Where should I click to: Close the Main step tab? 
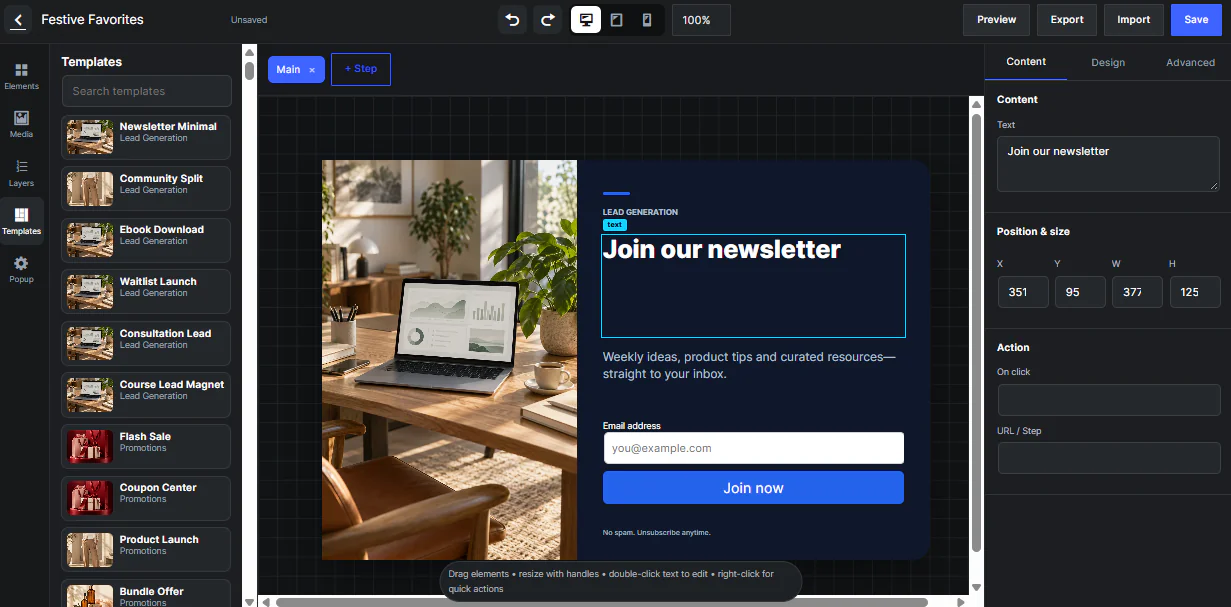tap(312, 70)
